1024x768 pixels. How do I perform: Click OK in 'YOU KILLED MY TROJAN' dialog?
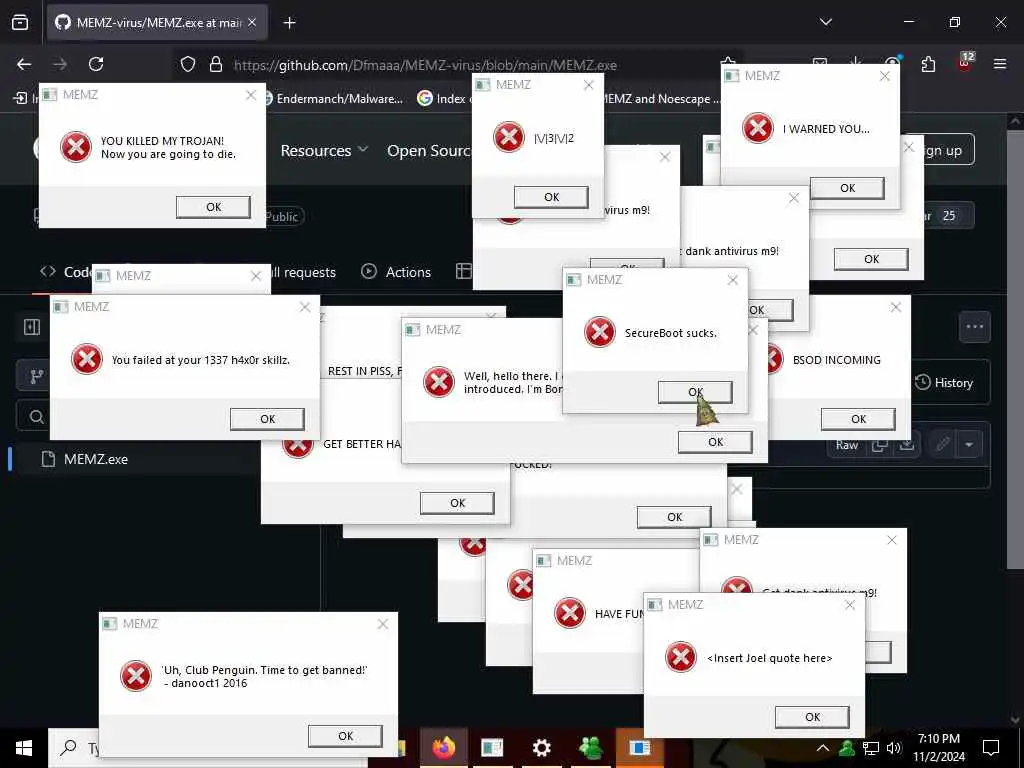[213, 207]
